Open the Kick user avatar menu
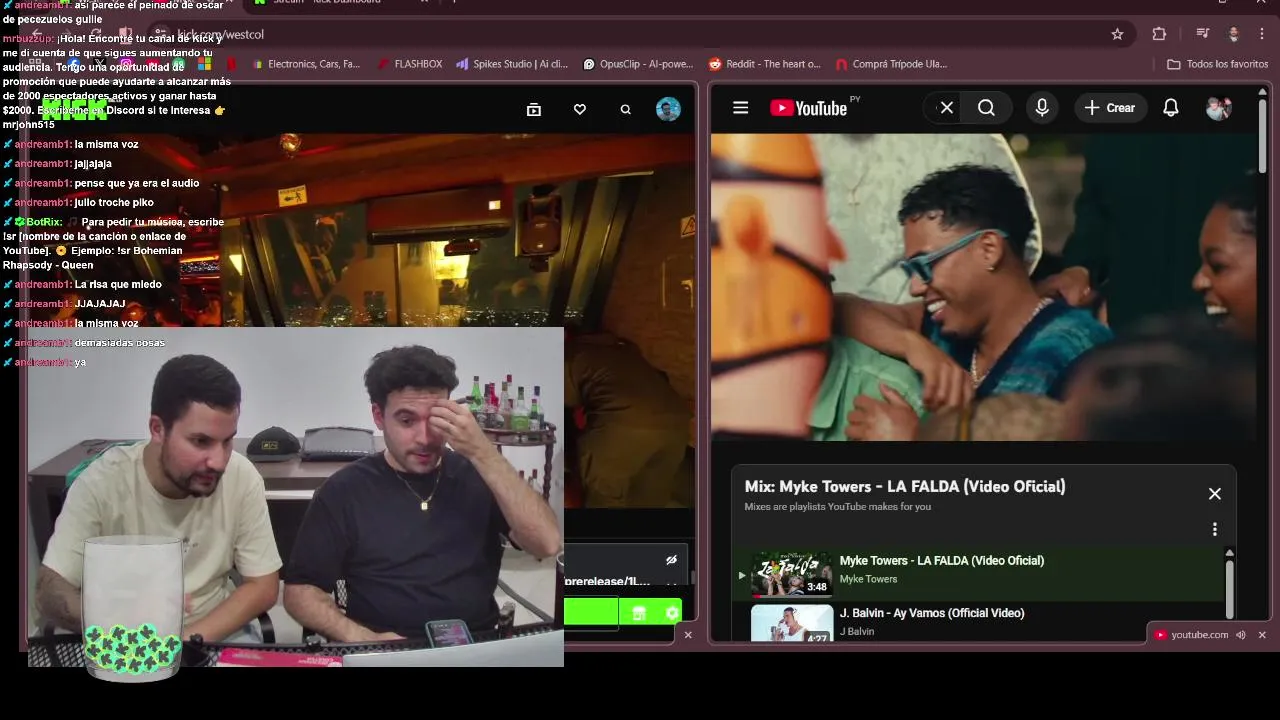1280x720 pixels. [x=668, y=109]
